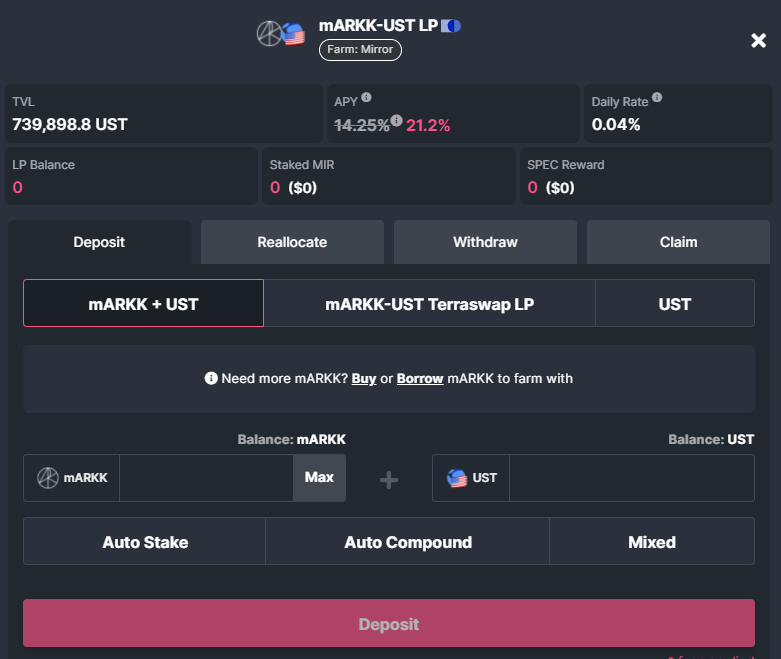Image resolution: width=781 pixels, height=659 pixels.
Task: Open the Withdraw tab
Action: click(485, 242)
